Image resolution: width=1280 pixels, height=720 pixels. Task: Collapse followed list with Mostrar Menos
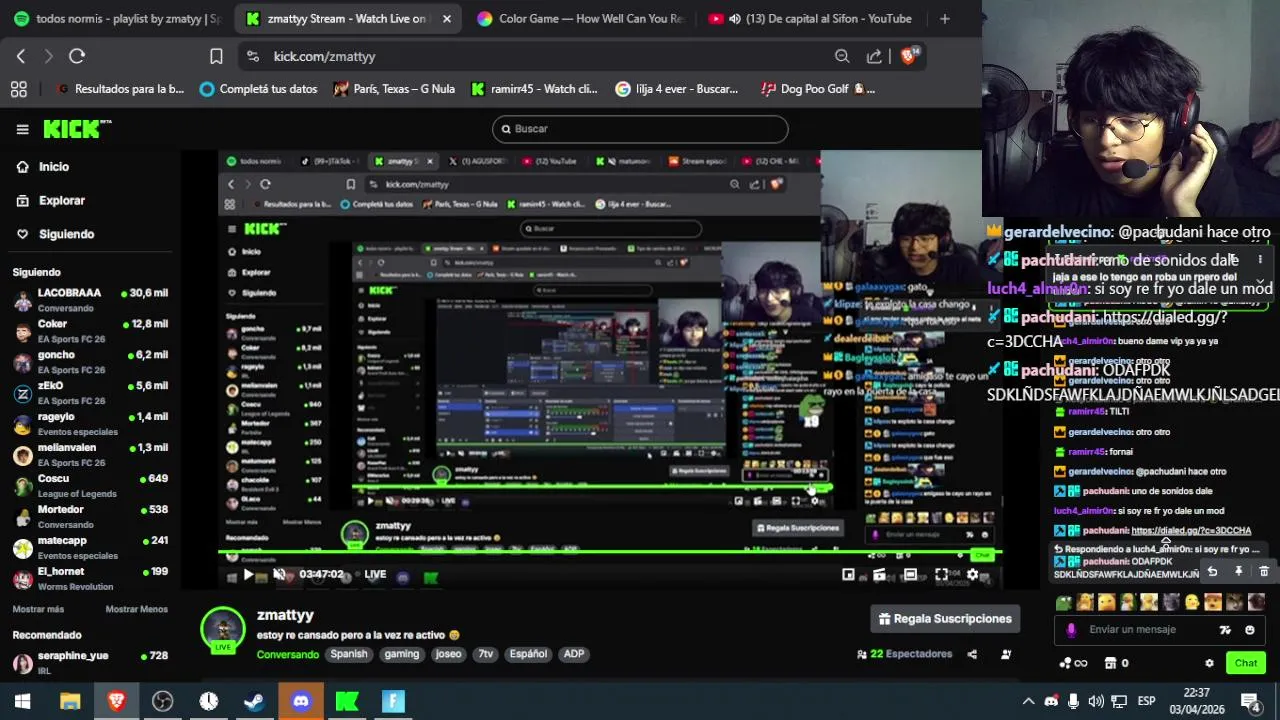click(x=137, y=609)
